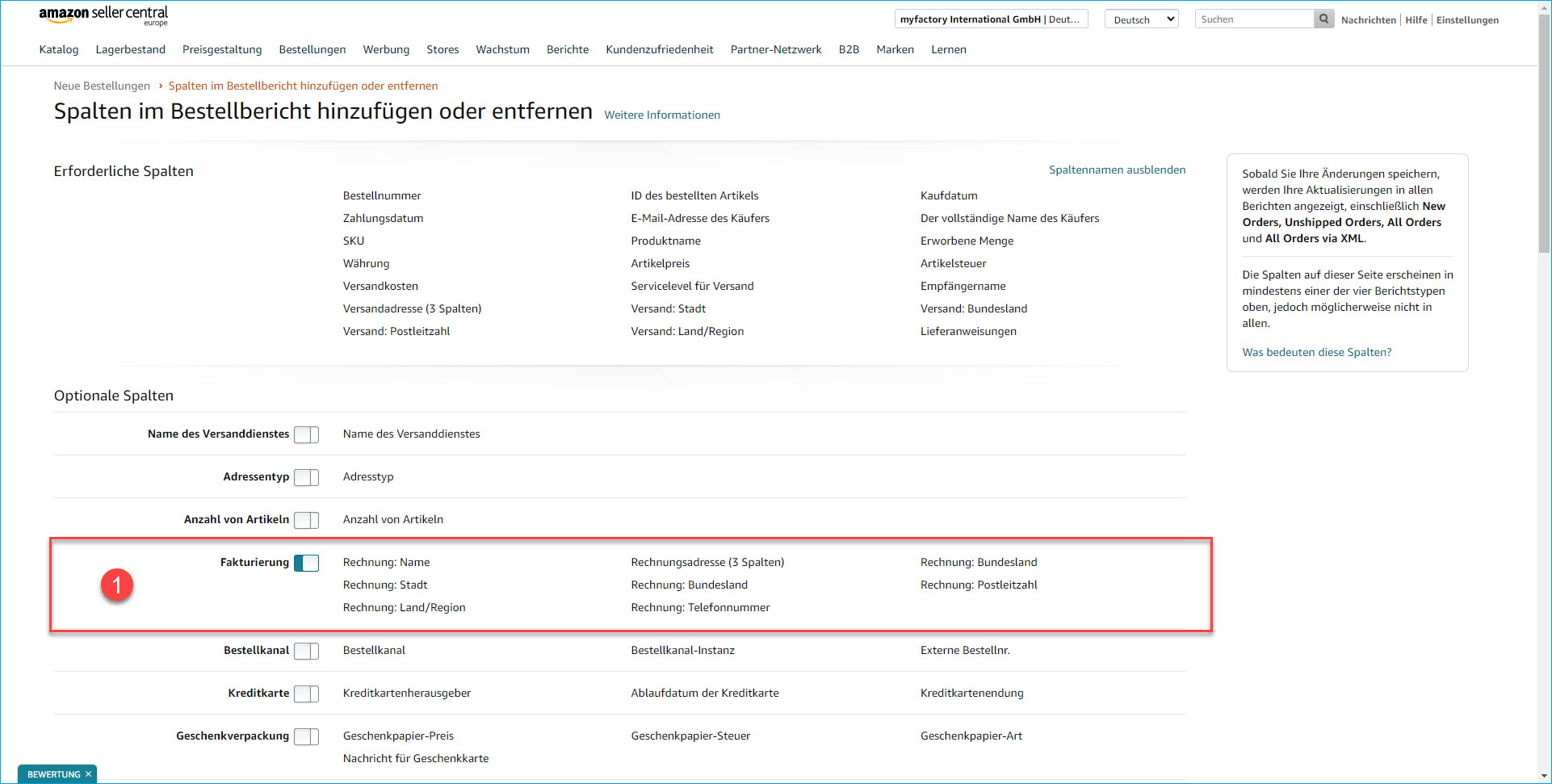The height and width of the screenshot is (784, 1552).
Task: Click Servicelevel für Versand text
Action: (692, 286)
